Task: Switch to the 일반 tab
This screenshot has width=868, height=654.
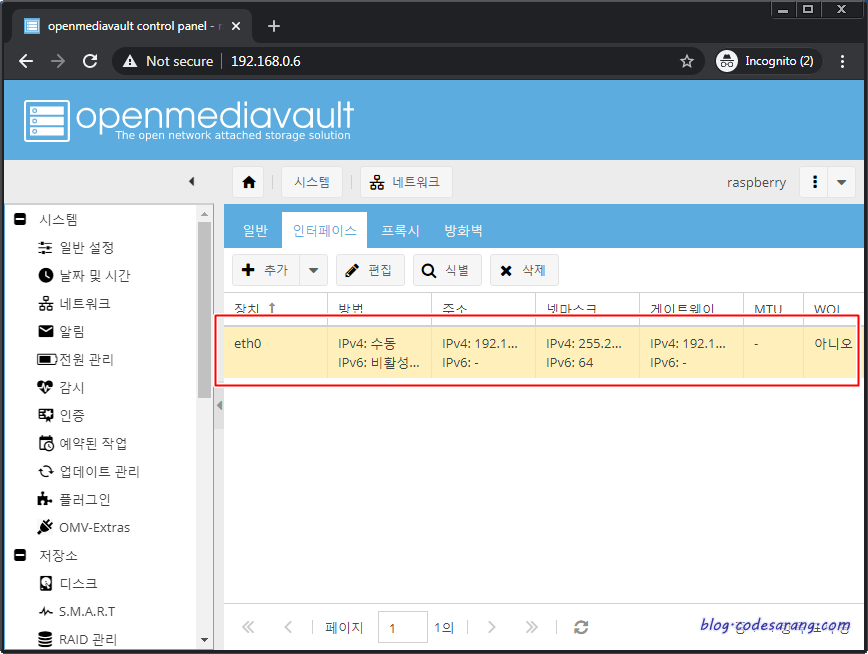Action: [x=255, y=230]
